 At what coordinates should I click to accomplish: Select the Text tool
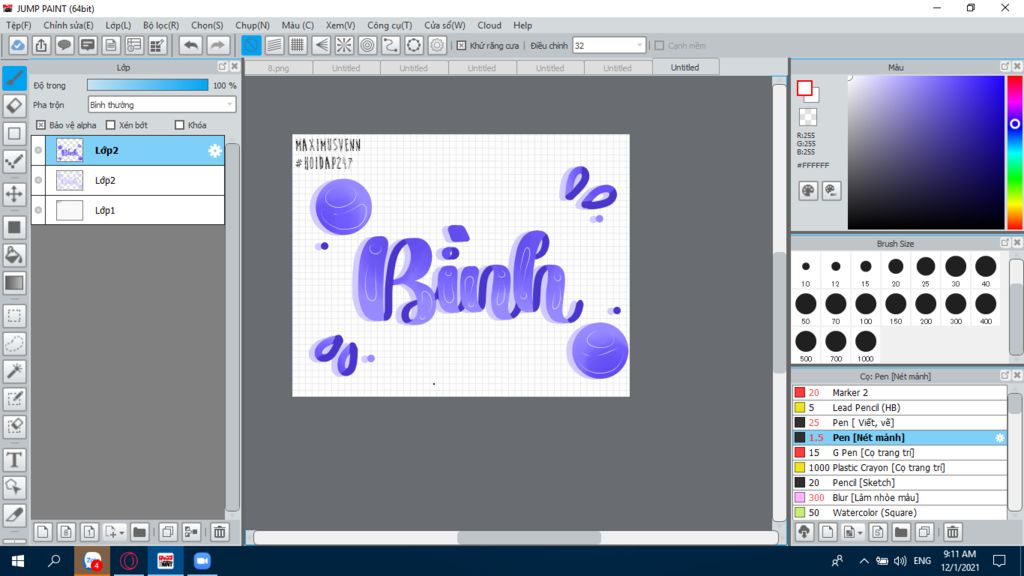click(x=14, y=460)
